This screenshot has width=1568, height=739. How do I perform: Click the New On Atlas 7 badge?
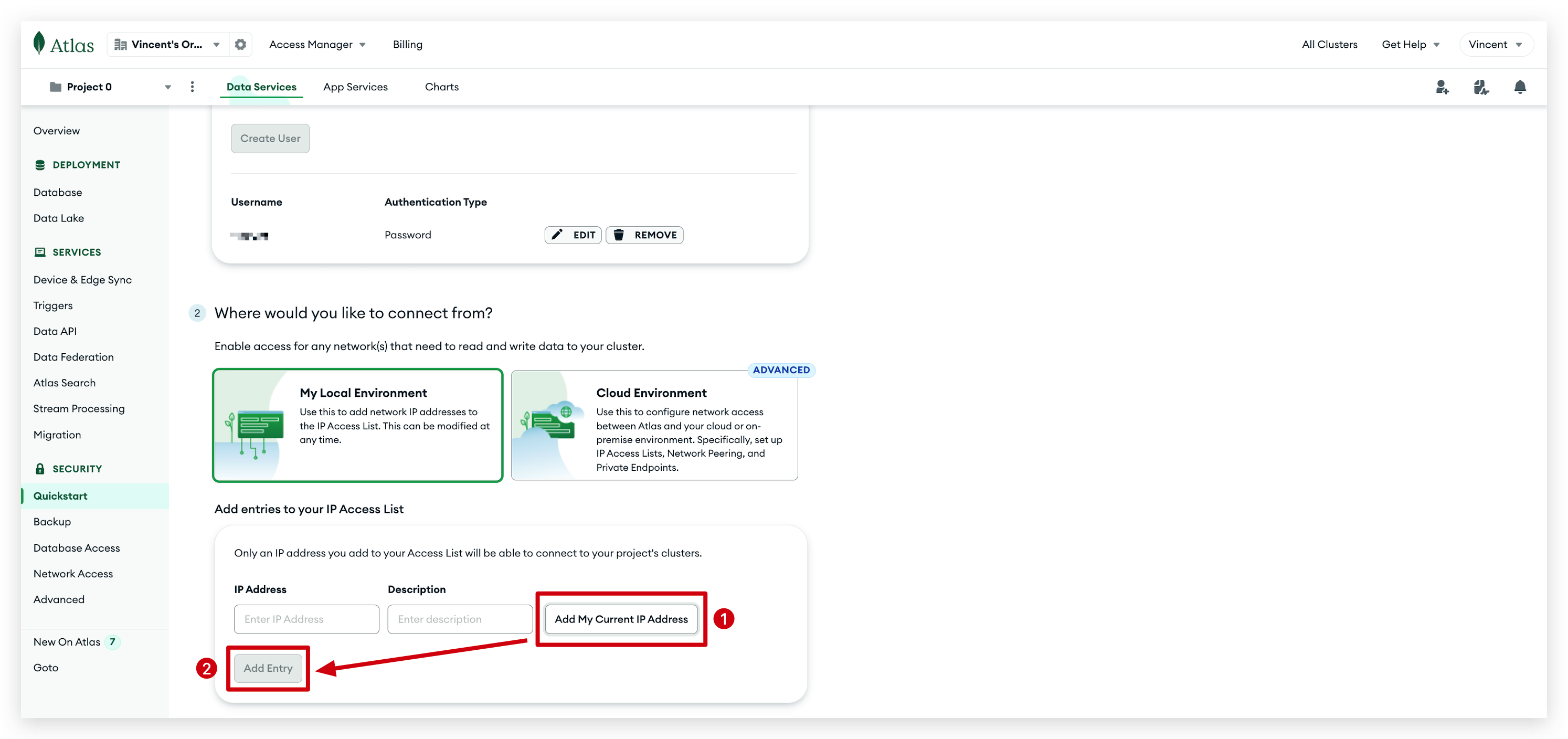[112, 641]
